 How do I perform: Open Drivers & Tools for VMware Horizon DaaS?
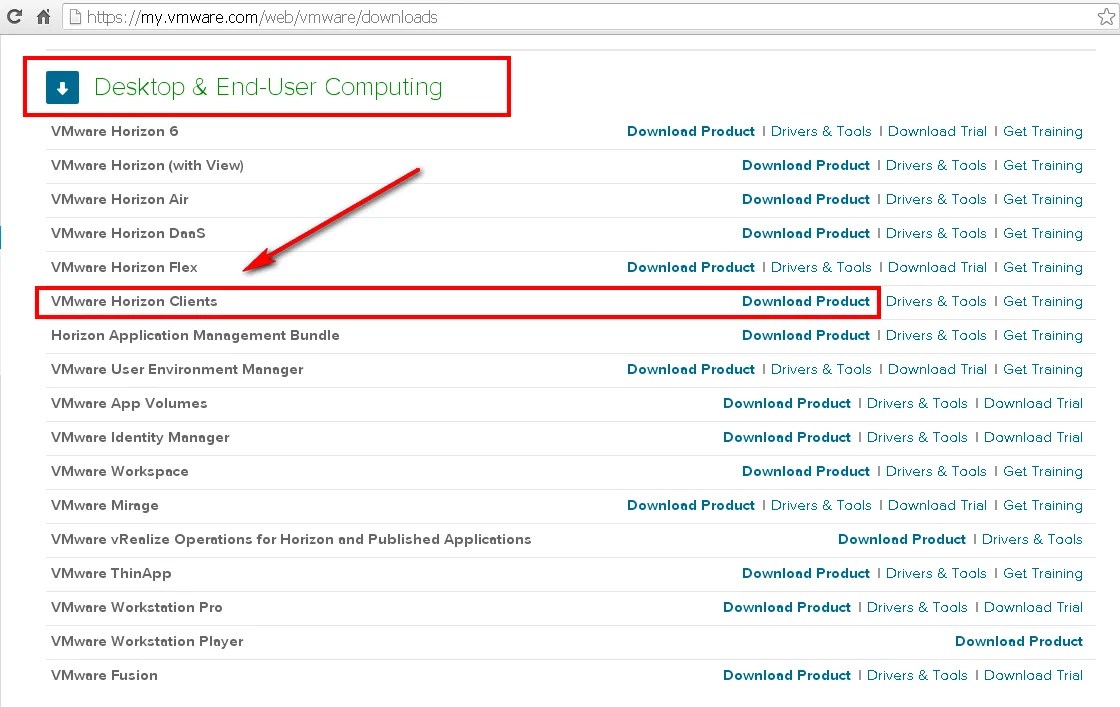[x=936, y=234]
